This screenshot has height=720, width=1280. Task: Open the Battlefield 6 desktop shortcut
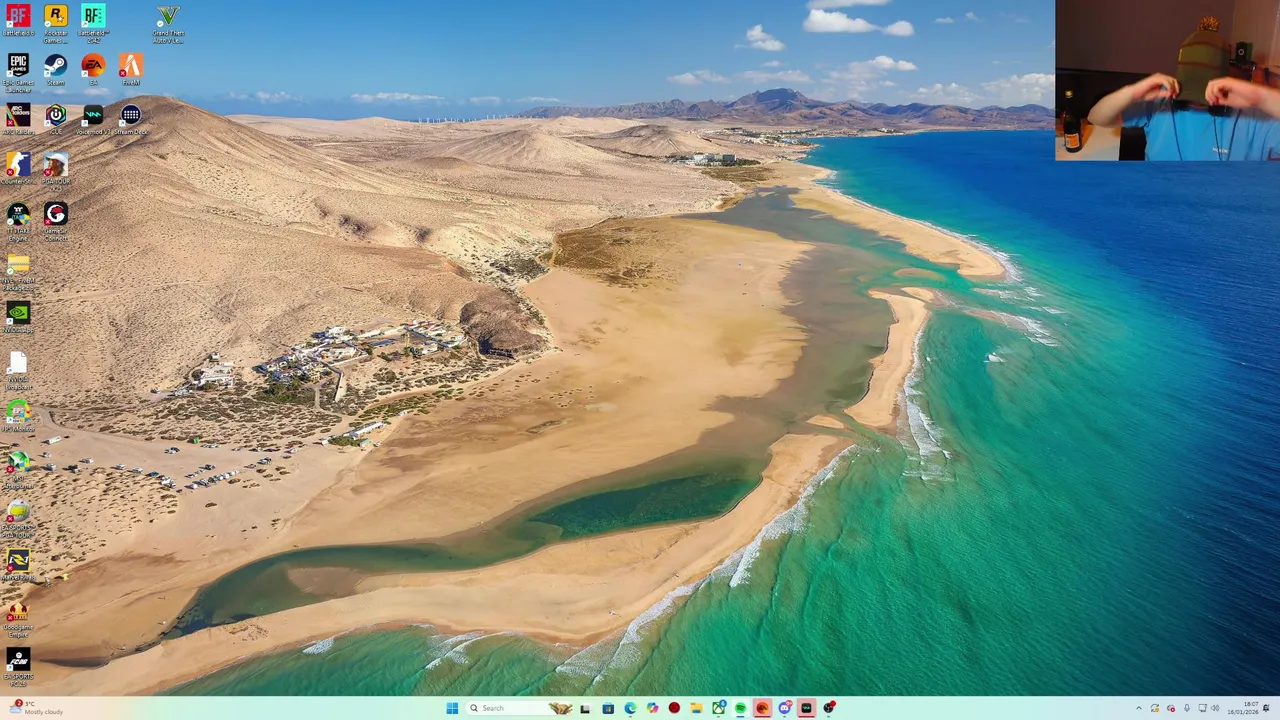coord(18,22)
